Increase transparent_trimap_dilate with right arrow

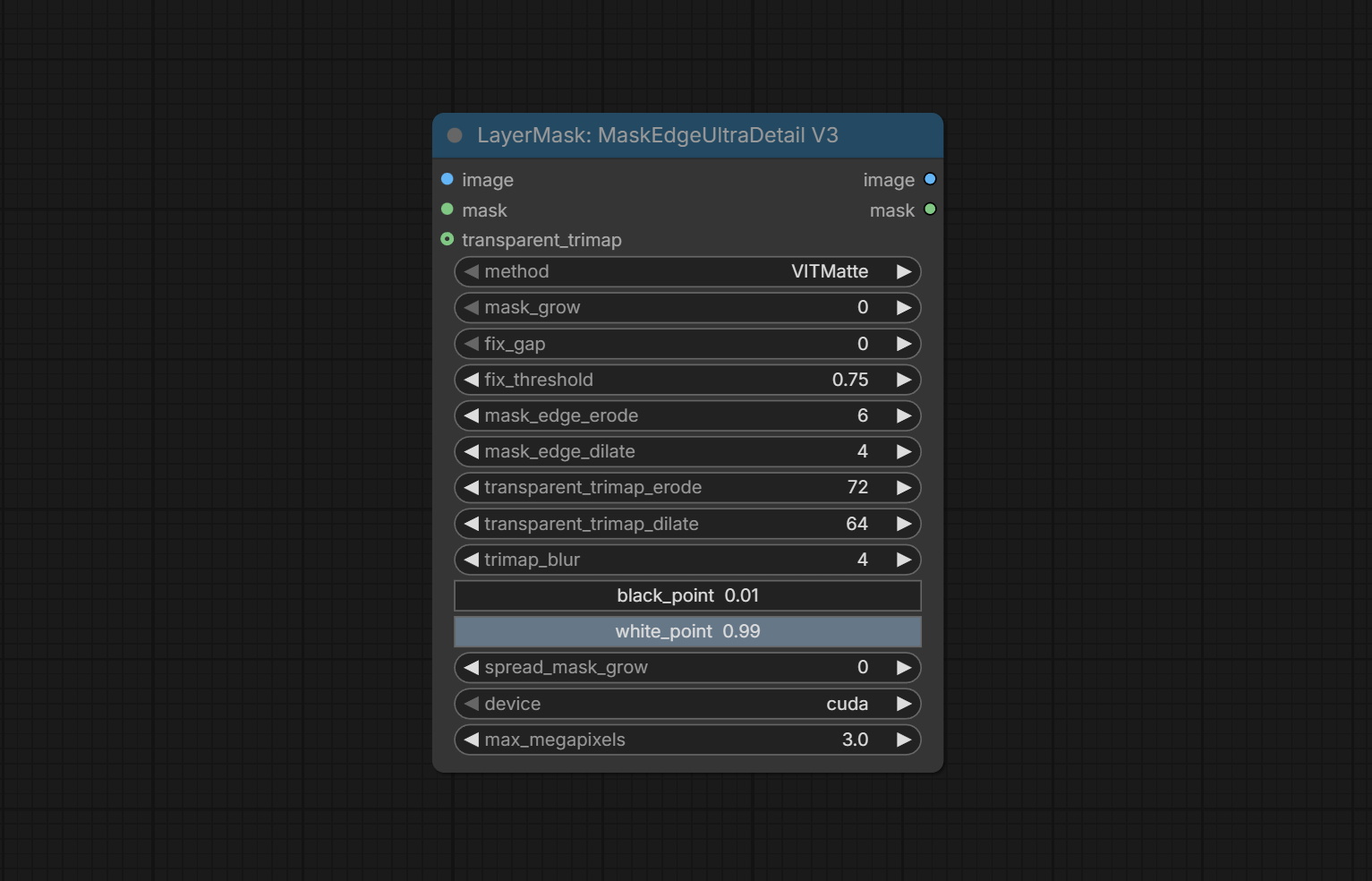pyautogui.click(x=904, y=524)
